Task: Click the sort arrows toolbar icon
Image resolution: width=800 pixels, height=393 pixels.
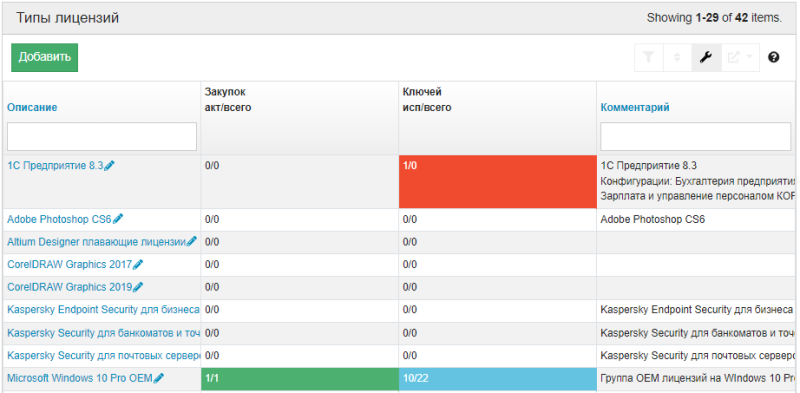Action: click(x=678, y=57)
